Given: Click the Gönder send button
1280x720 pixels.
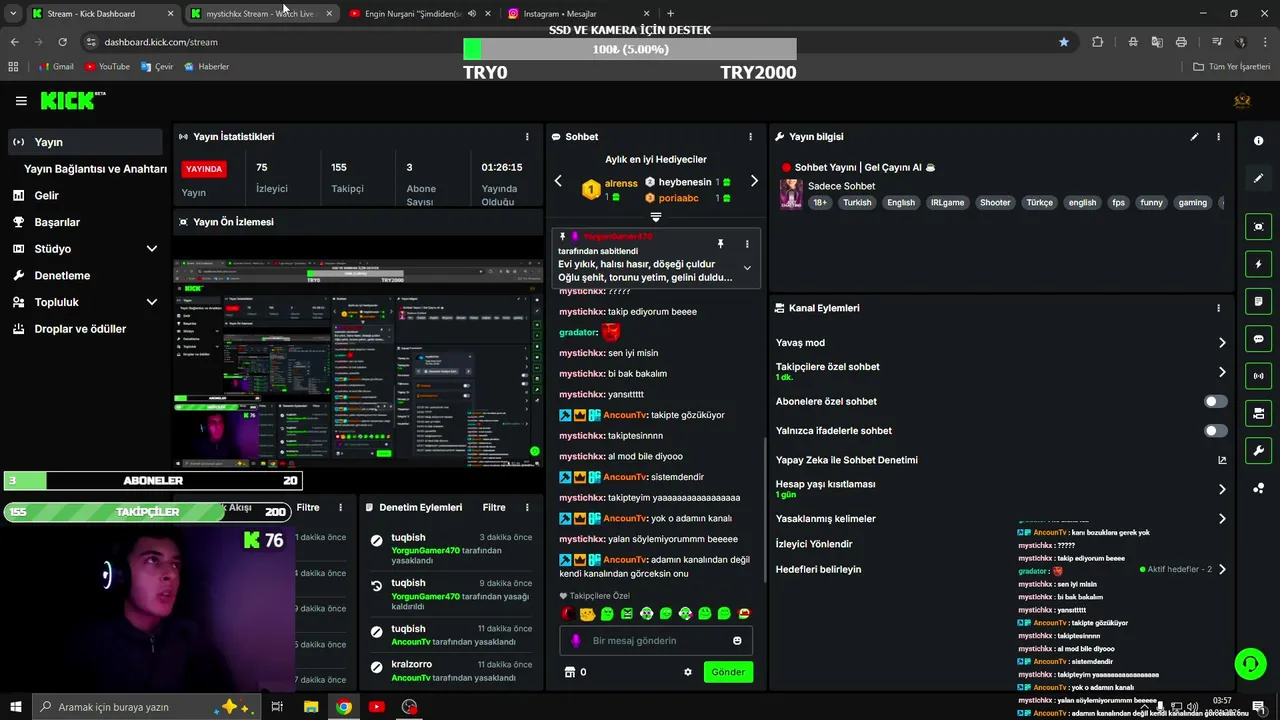Looking at the screenshot, I should (x=728, y=672).
